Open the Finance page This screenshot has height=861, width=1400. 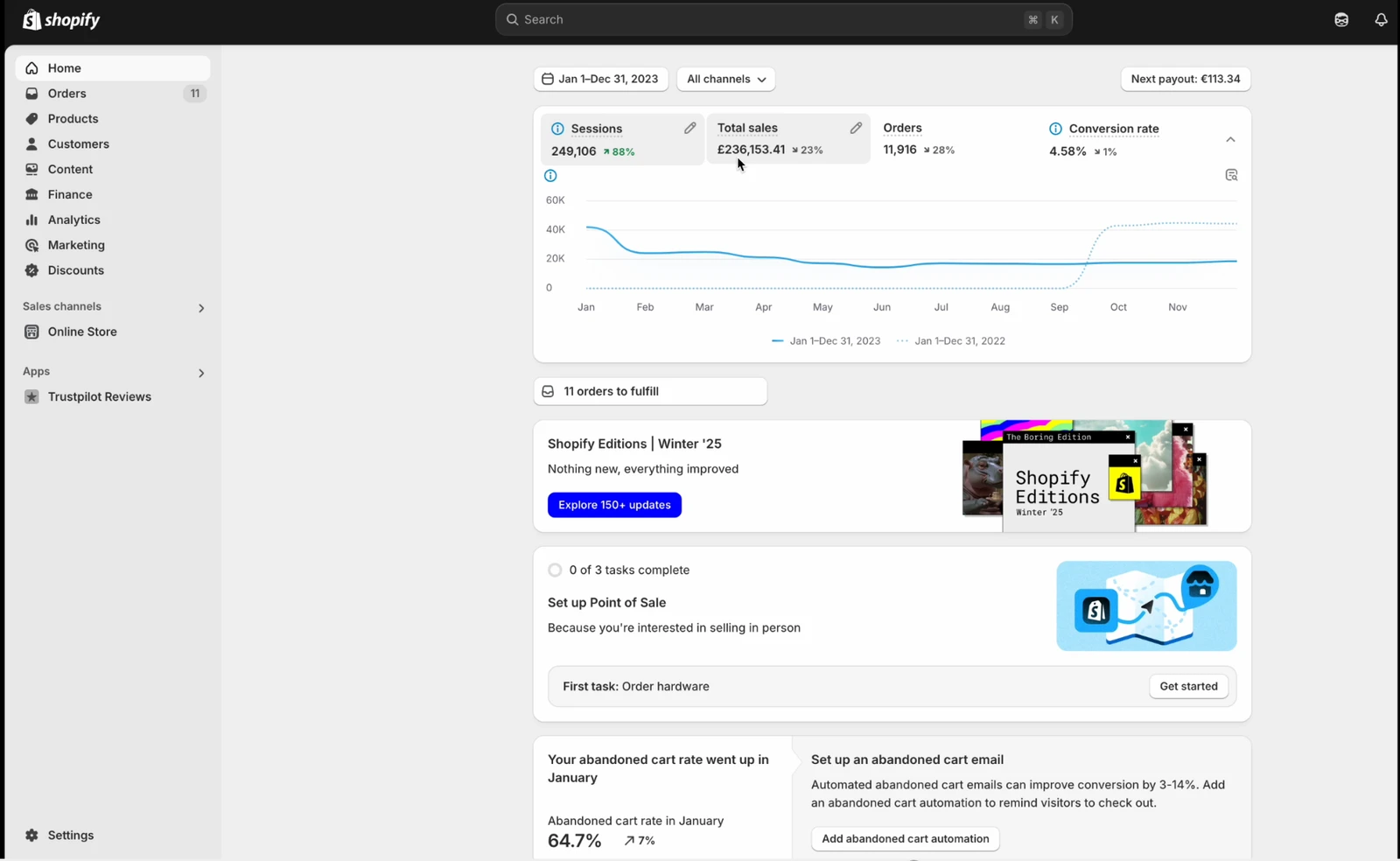[113, 195]
